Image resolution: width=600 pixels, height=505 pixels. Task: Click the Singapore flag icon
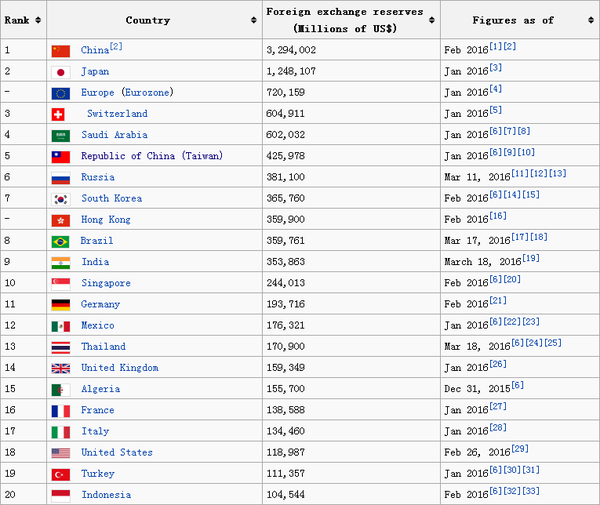[61, 284]
